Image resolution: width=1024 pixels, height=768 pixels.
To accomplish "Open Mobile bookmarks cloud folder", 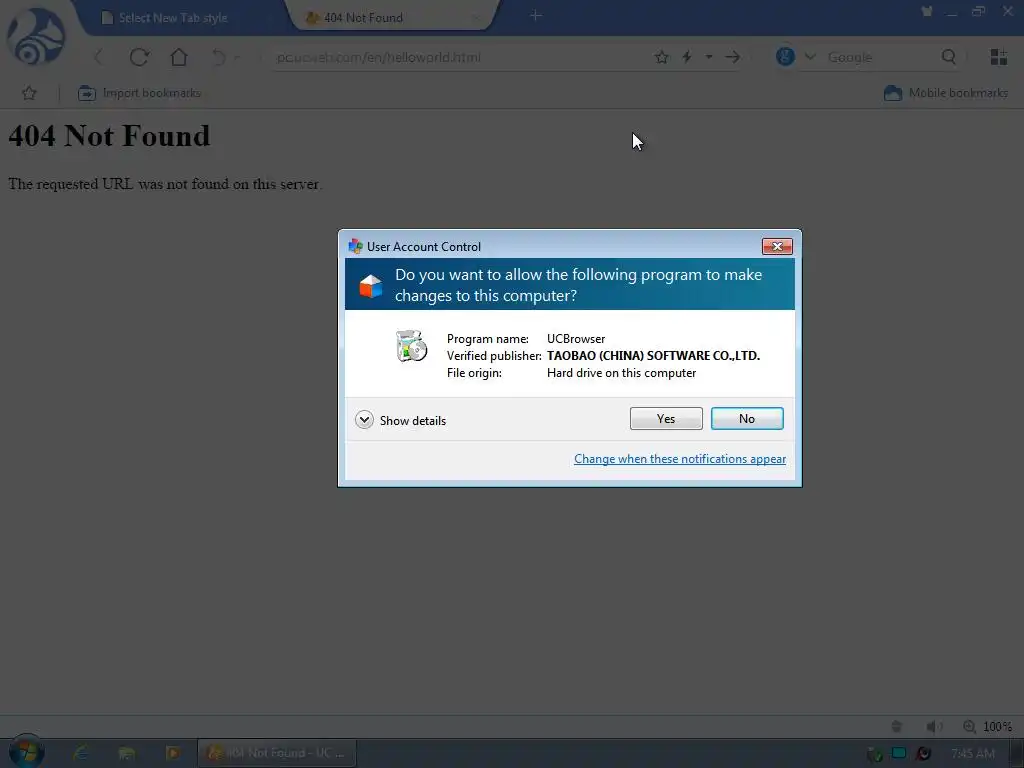I will 945,93.
